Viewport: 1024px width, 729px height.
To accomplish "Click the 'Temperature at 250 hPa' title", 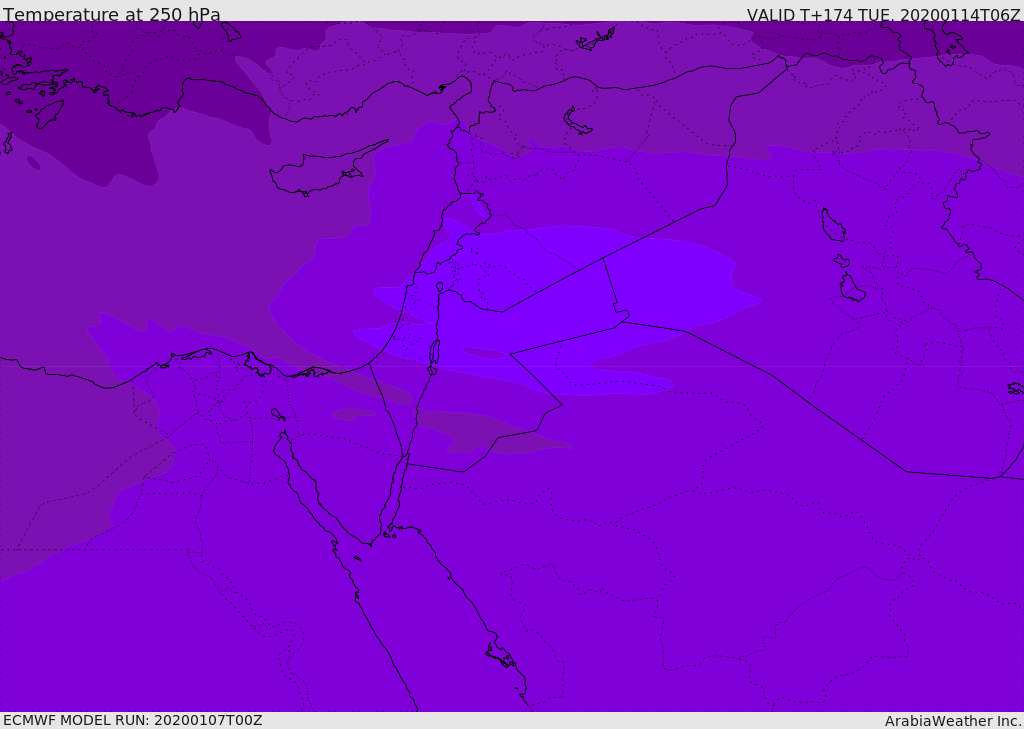I will coord(112,14).
